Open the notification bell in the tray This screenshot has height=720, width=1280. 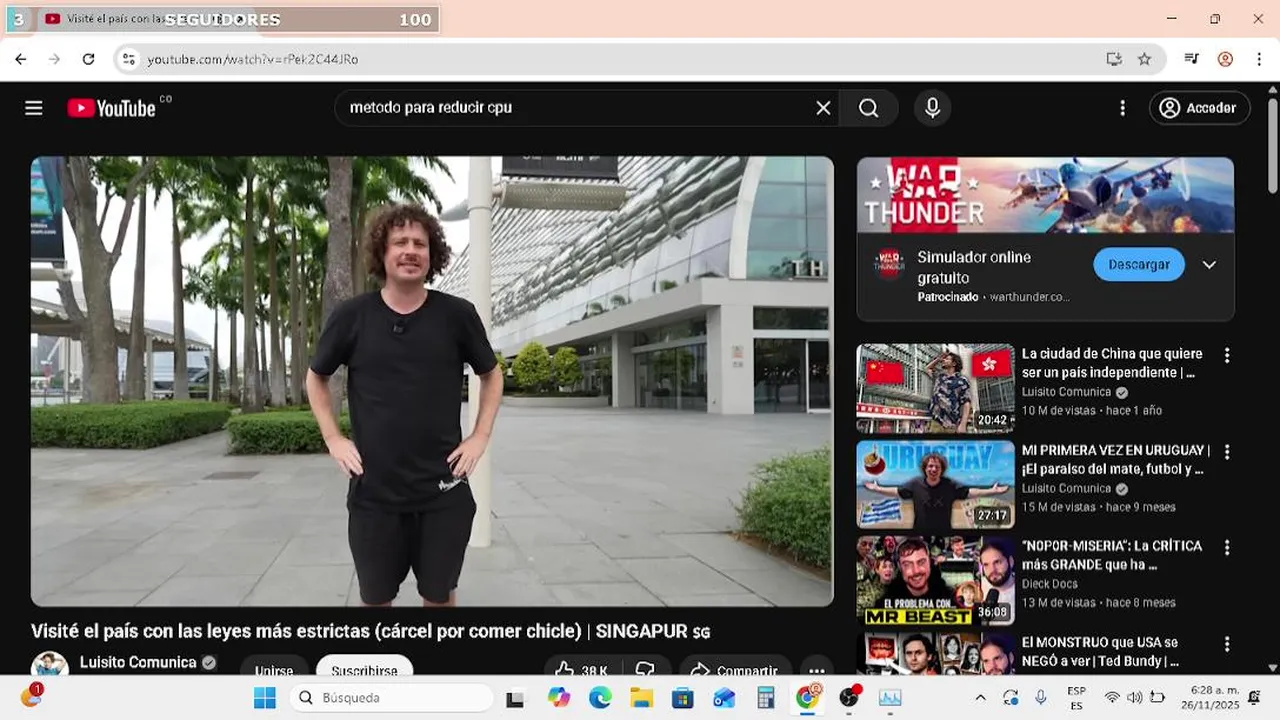(1254, 698)
